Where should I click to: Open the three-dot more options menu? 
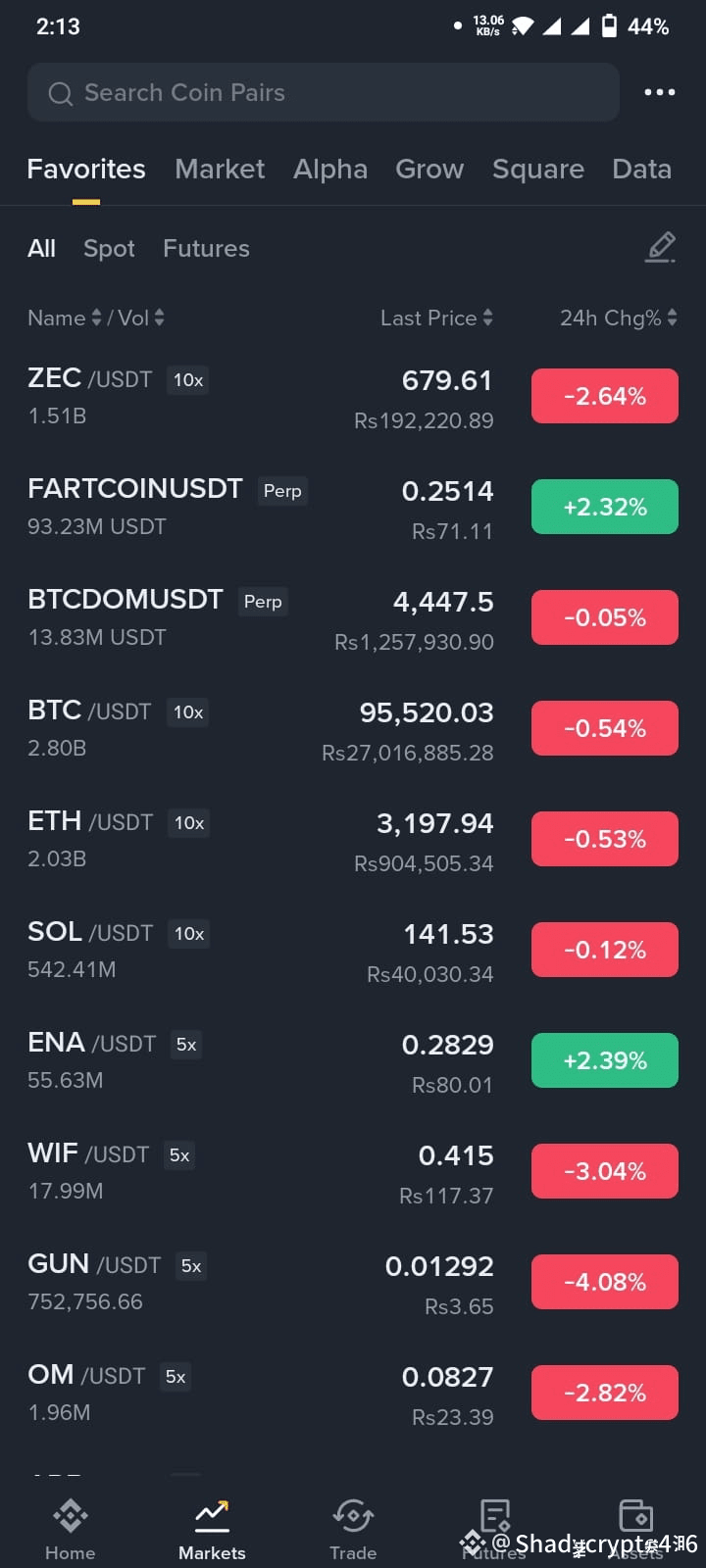click(659, 92)
